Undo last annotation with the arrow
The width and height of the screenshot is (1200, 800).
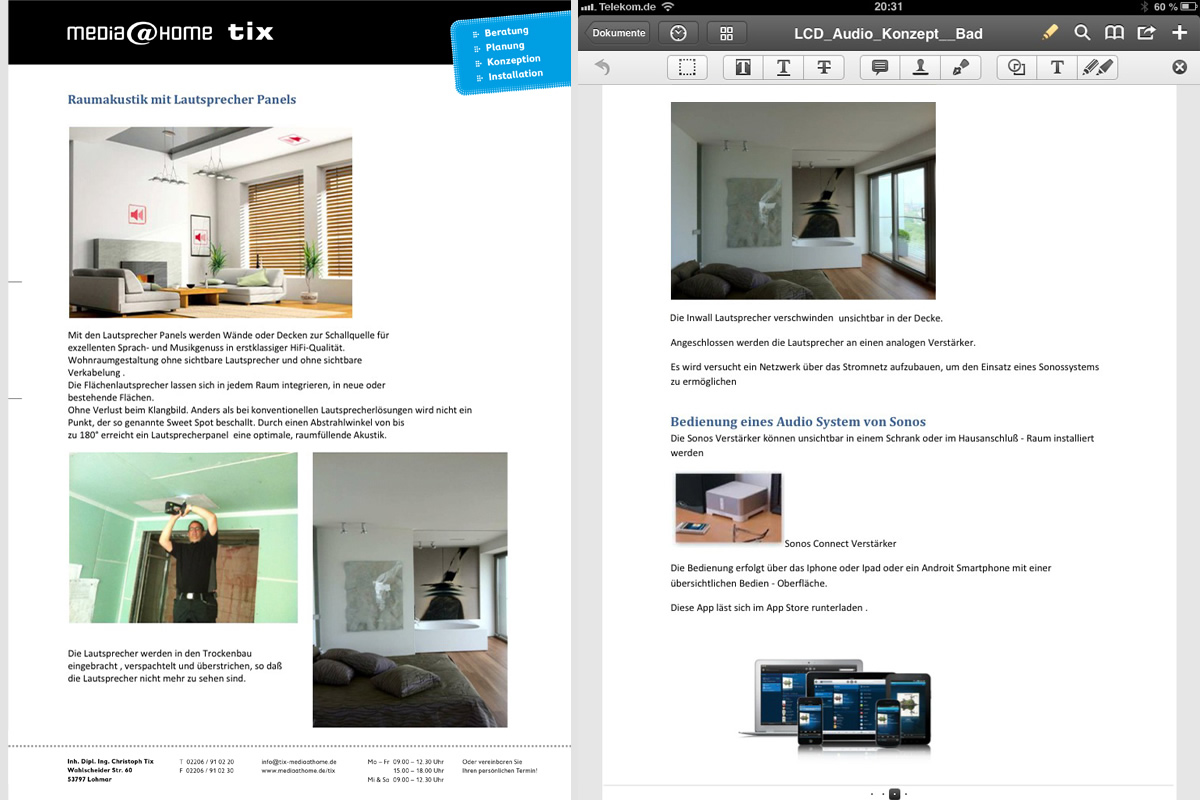(x=602, y=67)
